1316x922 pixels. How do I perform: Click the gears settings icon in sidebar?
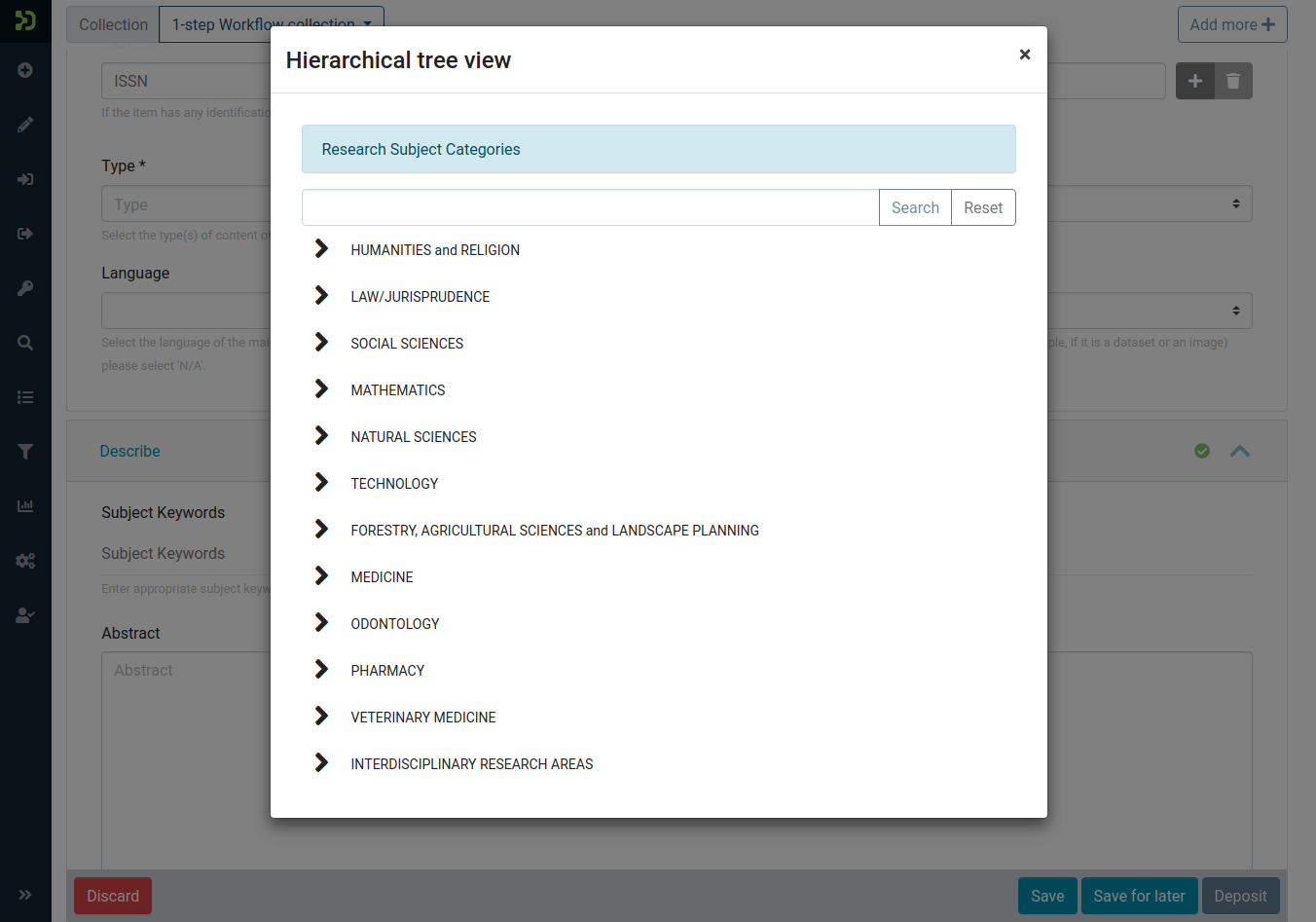25,561
